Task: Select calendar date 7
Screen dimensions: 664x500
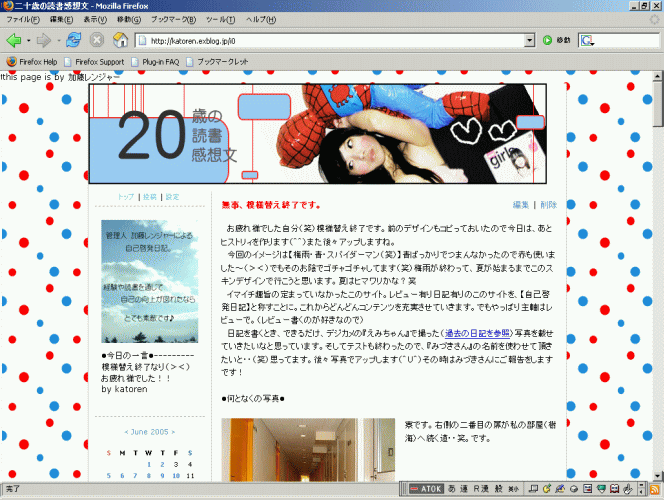Action: (x=136, y=475)
